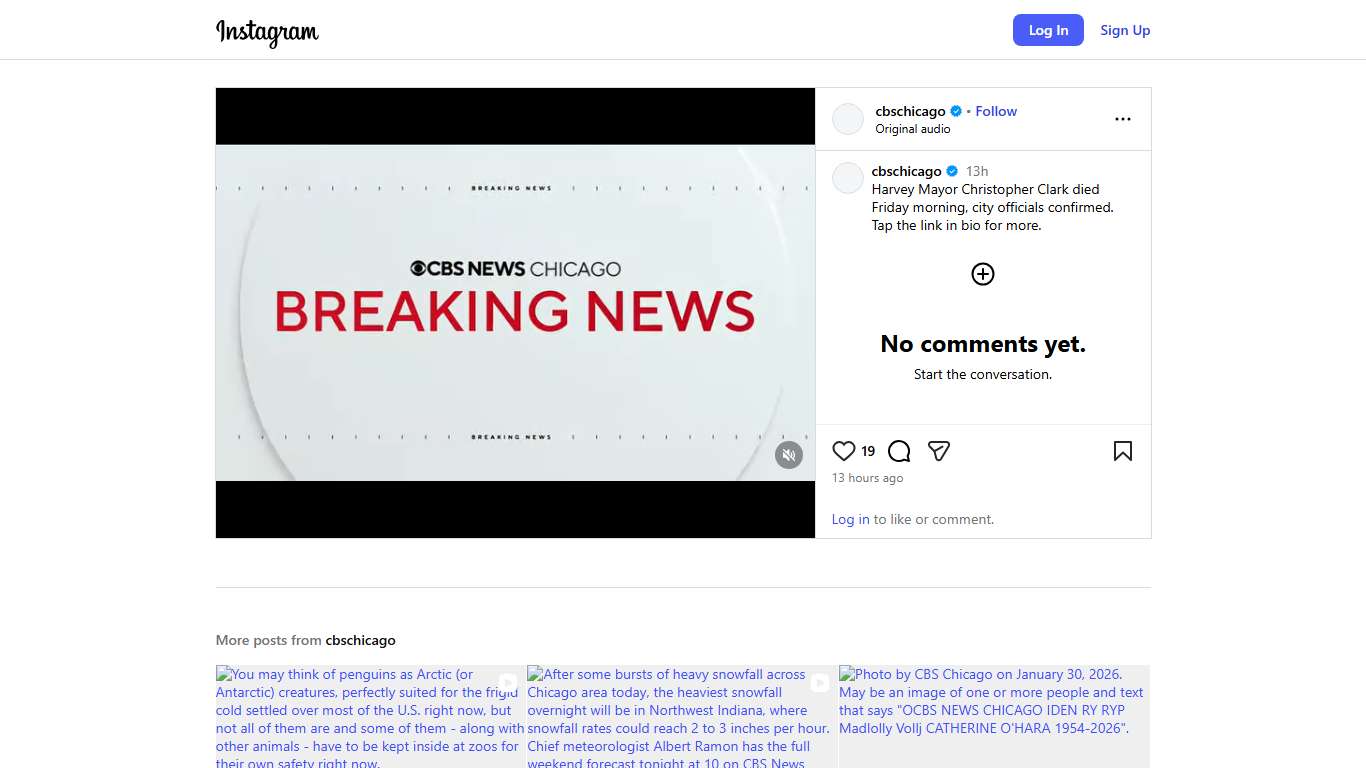Click the header cbschicago profile avatar

click(x=848, y=119)
